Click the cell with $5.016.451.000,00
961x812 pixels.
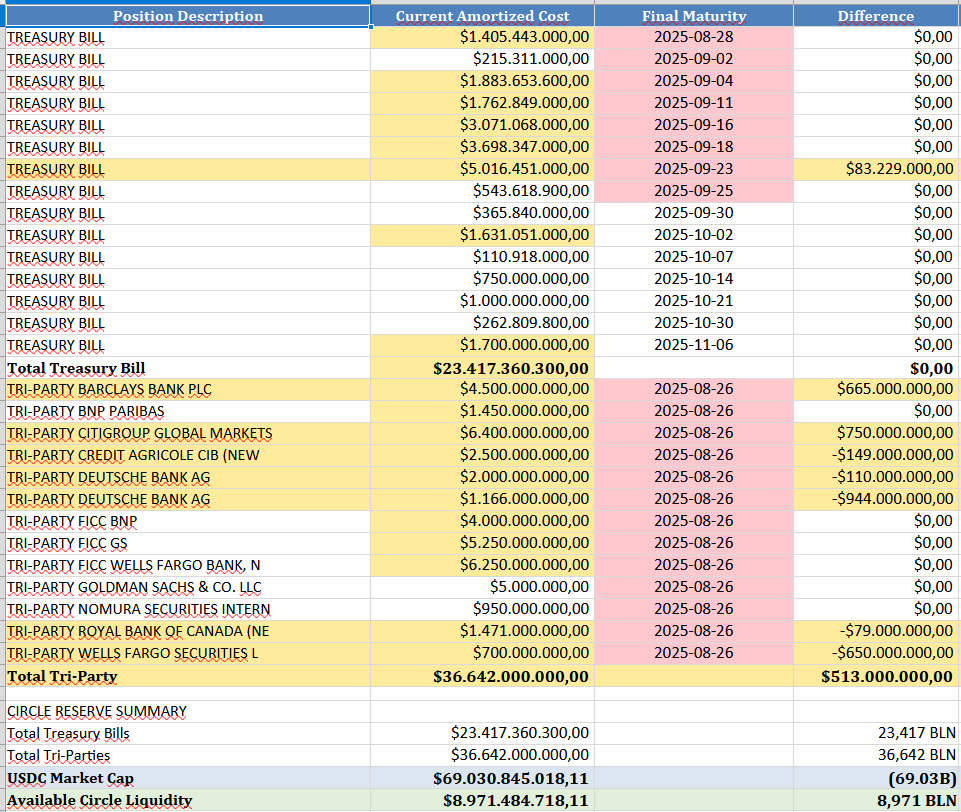click(482, 170)
